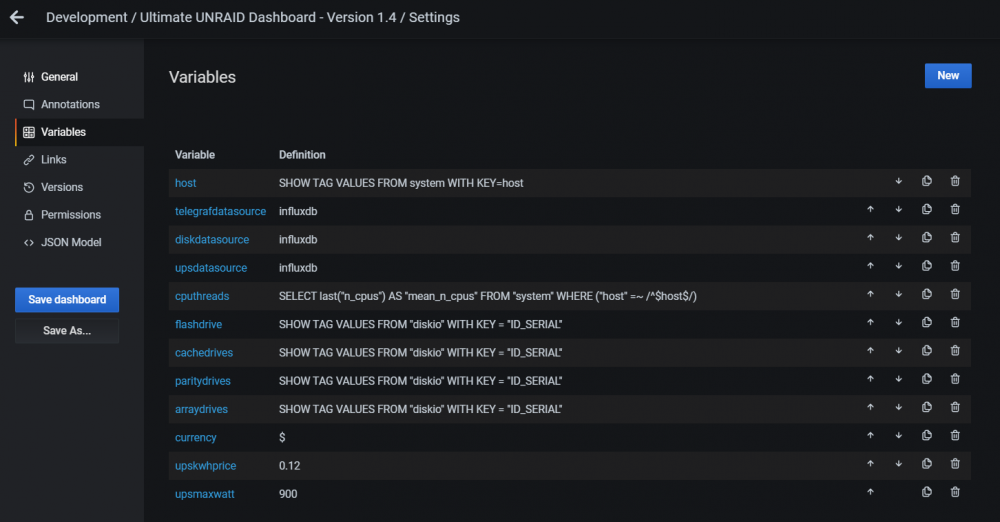Open upskwhprice variable link
This screenshot has height=522, width=1000.
(205, 466)
